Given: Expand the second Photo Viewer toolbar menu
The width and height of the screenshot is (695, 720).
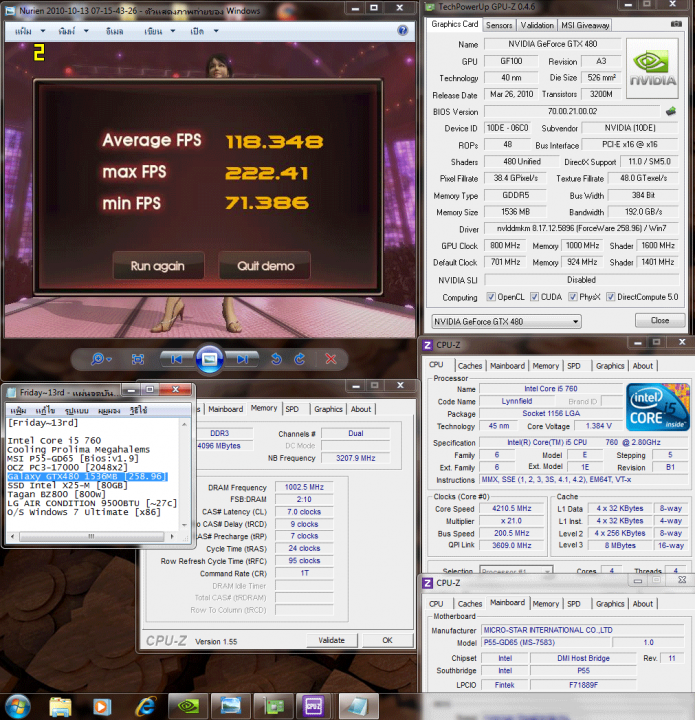Looking at the screenshot, I should (x=73, y=31).
